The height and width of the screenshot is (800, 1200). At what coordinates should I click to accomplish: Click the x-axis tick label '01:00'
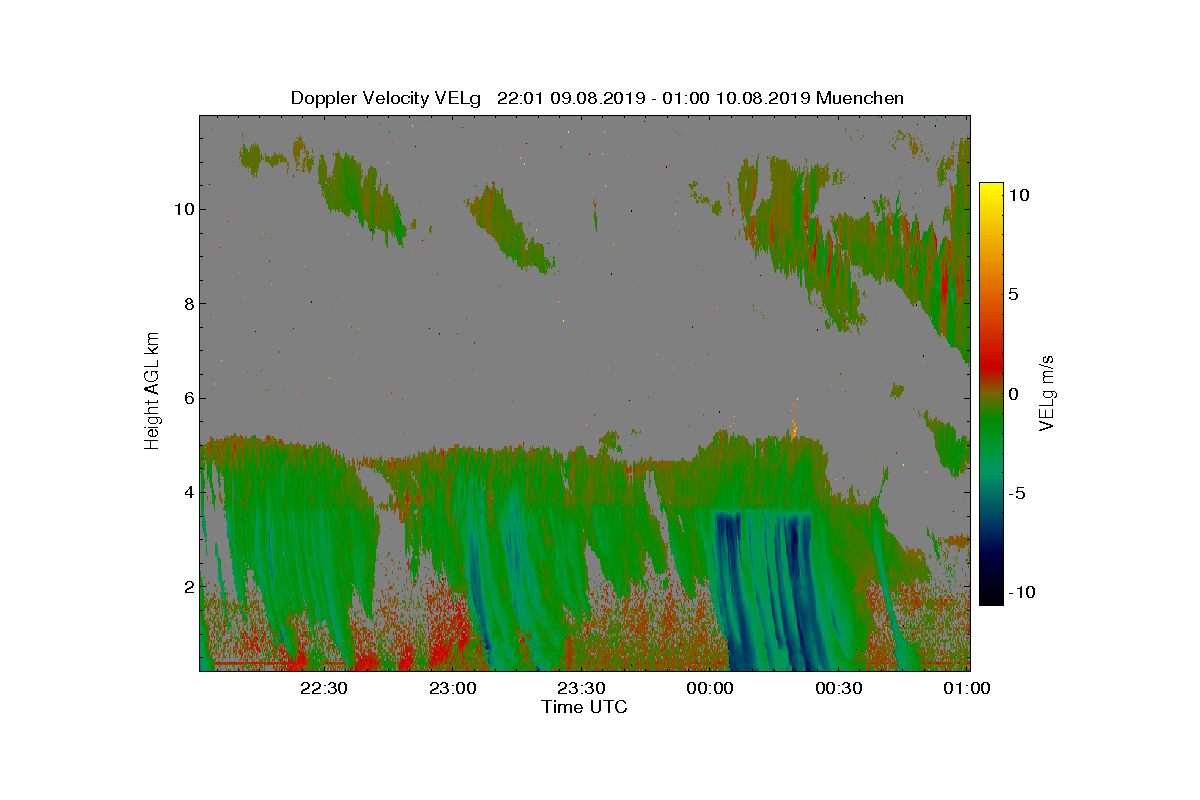[x=968, y=688]
